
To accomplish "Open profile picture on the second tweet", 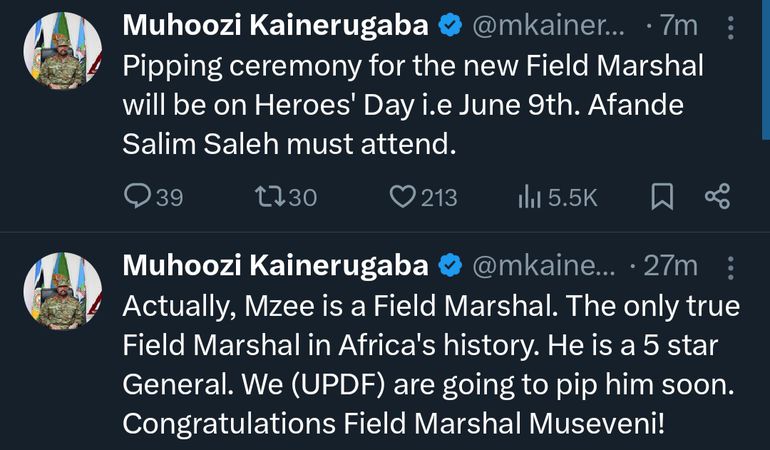I will tap(62, 291).
